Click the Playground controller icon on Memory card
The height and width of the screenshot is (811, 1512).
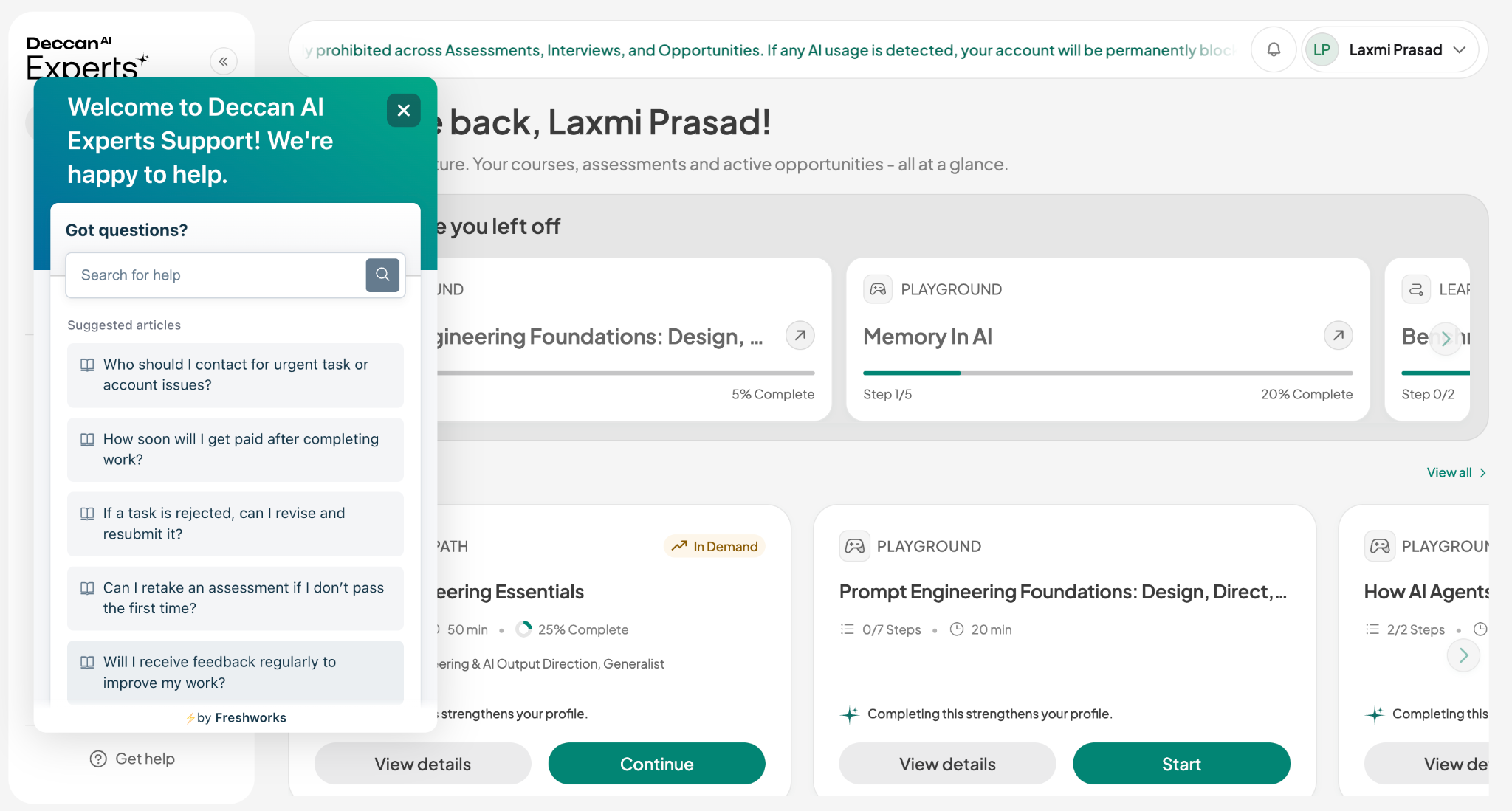coord(878,289)
